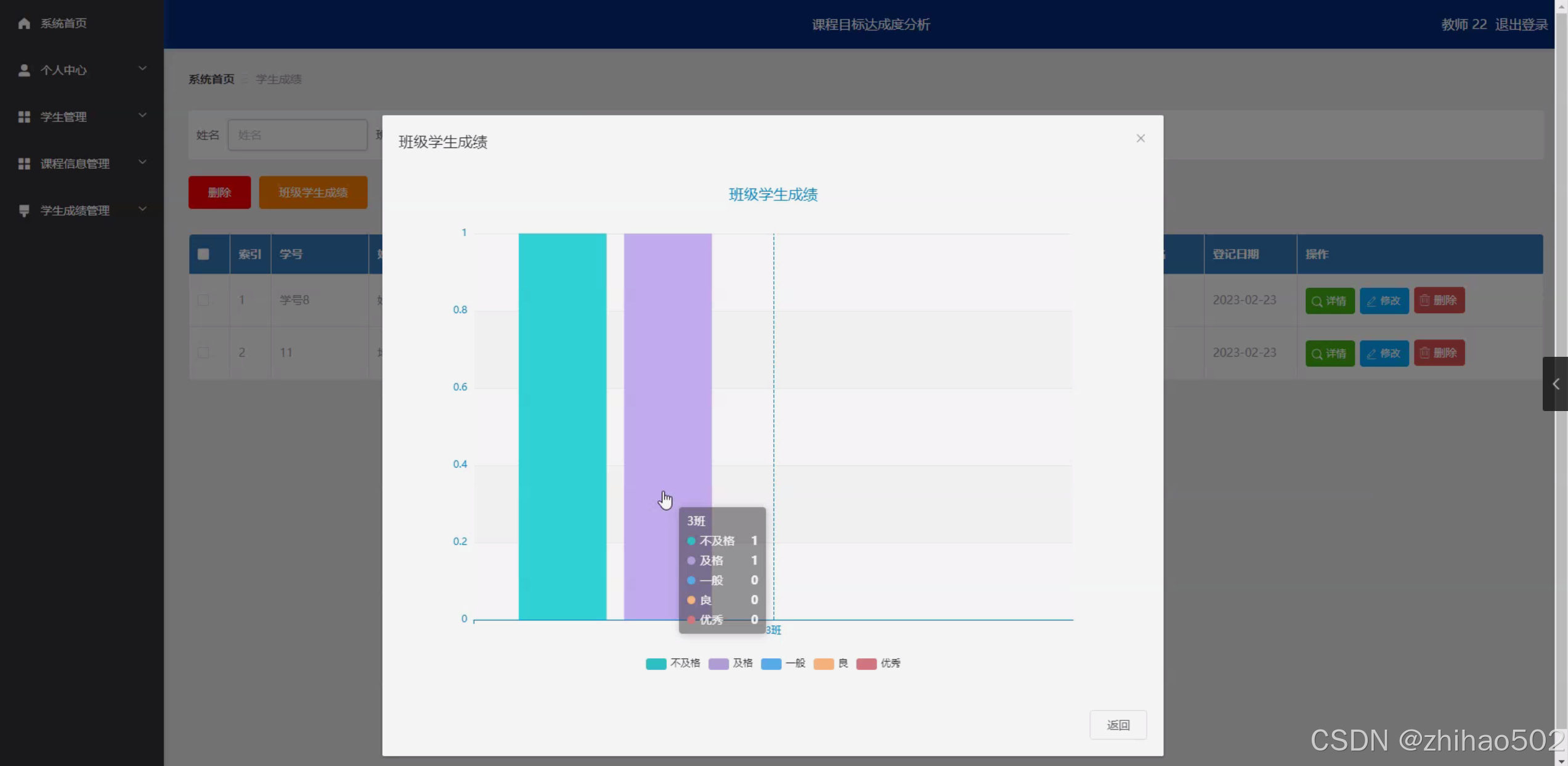Click the grid icon beside 课程信息管理
1568x766 pixels.
pyautogui.click(x=24, y=164)
